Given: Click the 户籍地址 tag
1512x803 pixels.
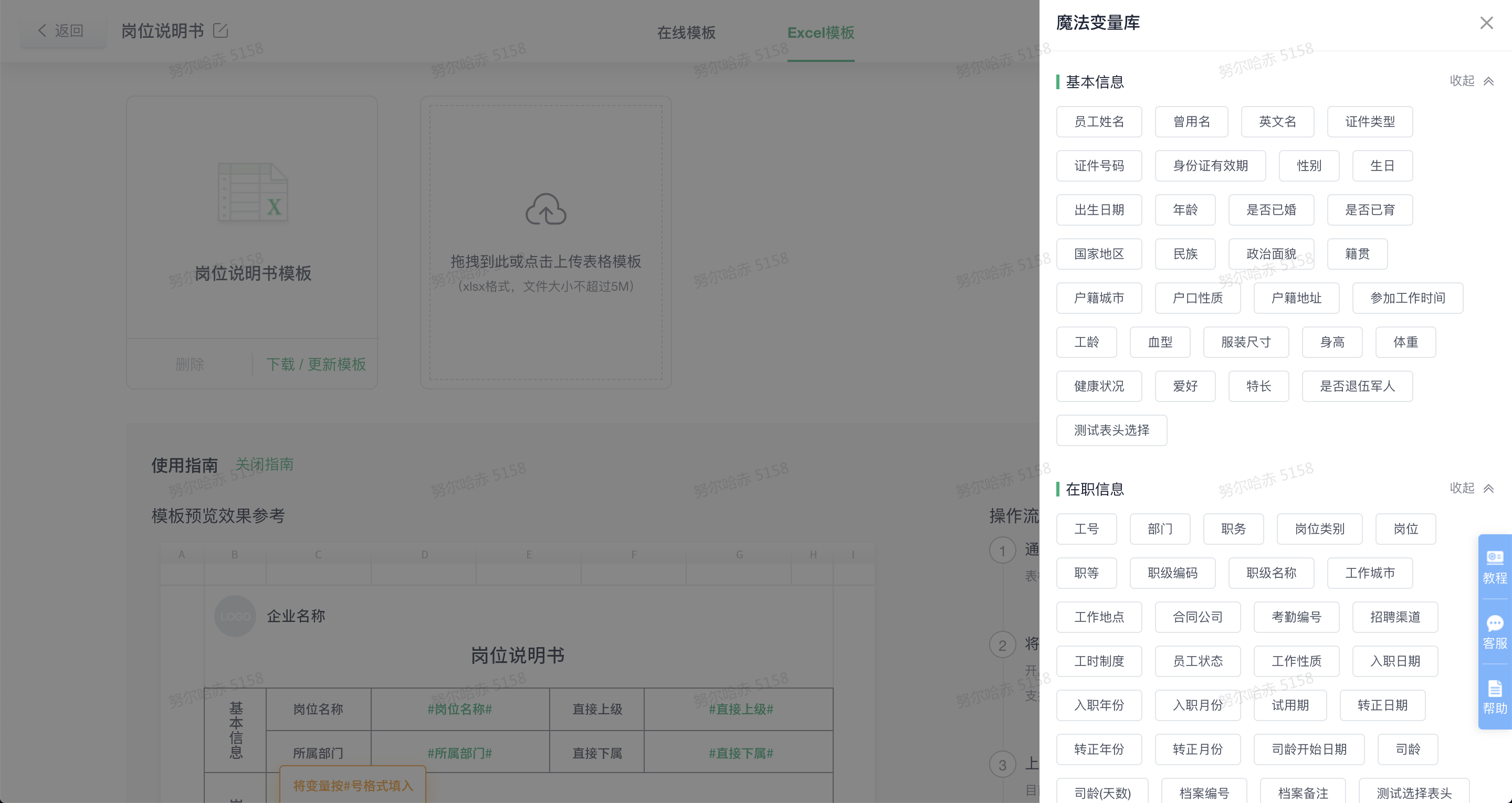Looking at the screenshot, I should 1296,298.
